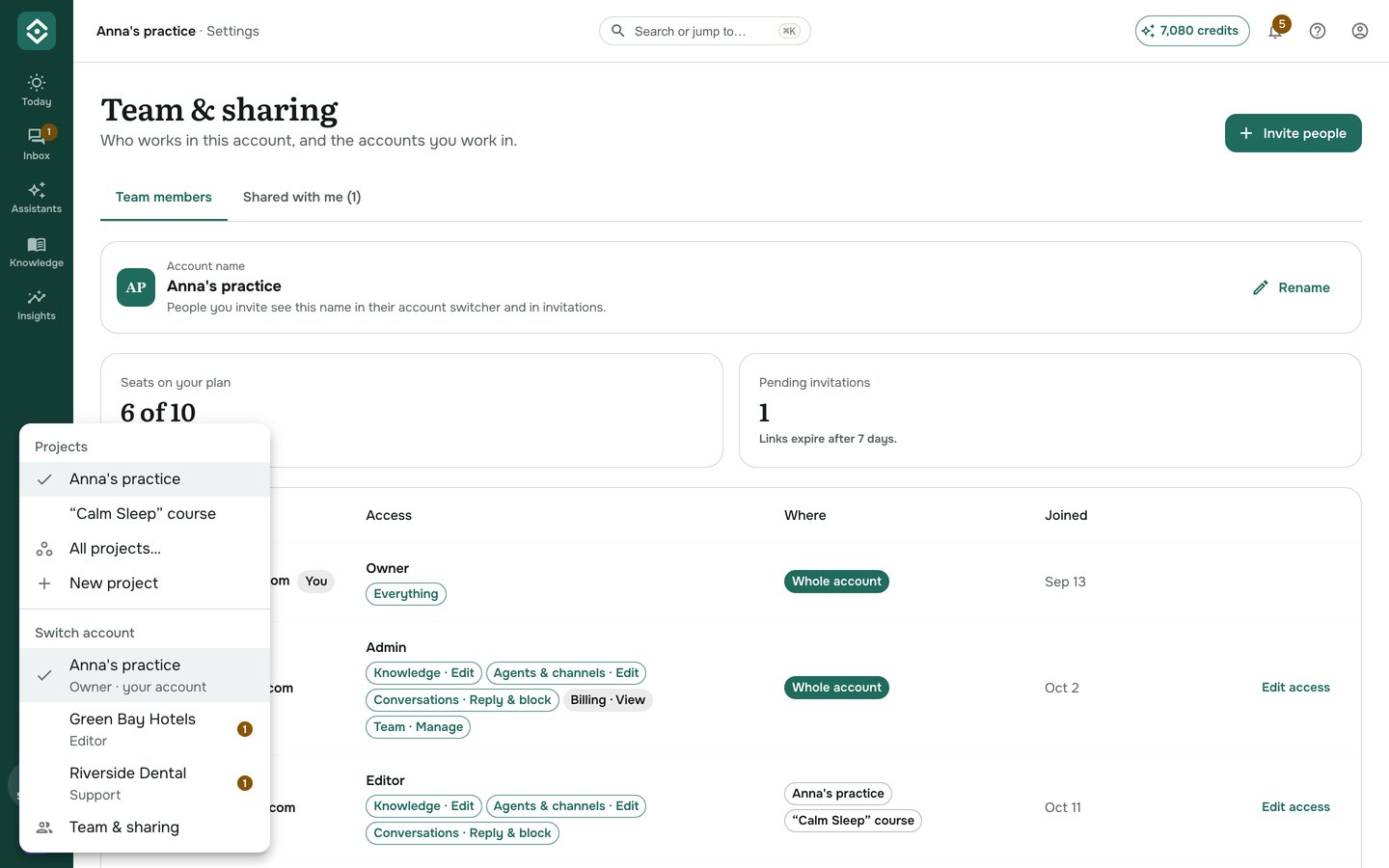Go to Assistants in the sidebar

coord(37,197)
